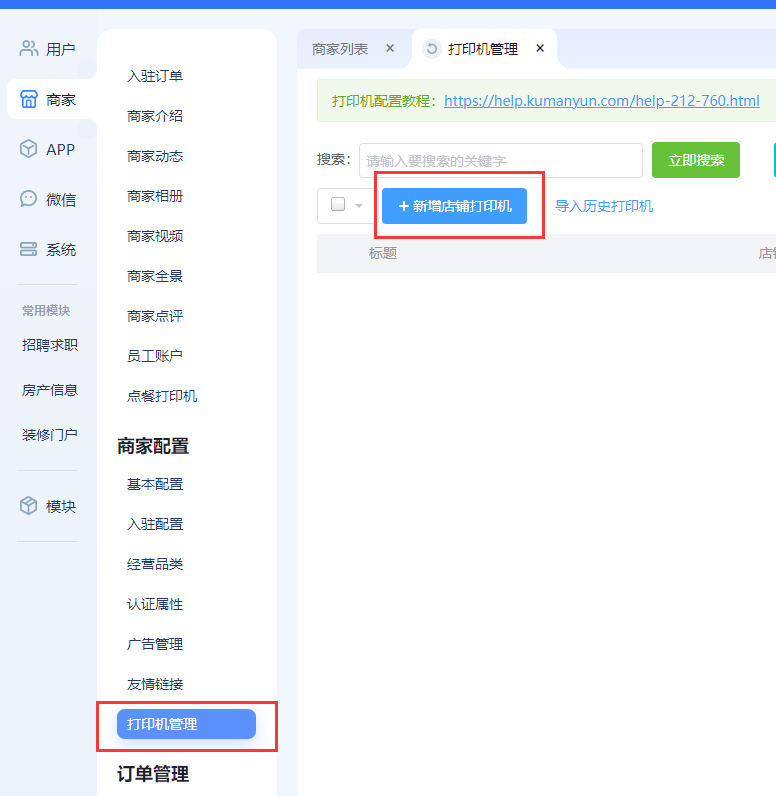Select the 微信 label in the sidebar

[x=61, y=200]
